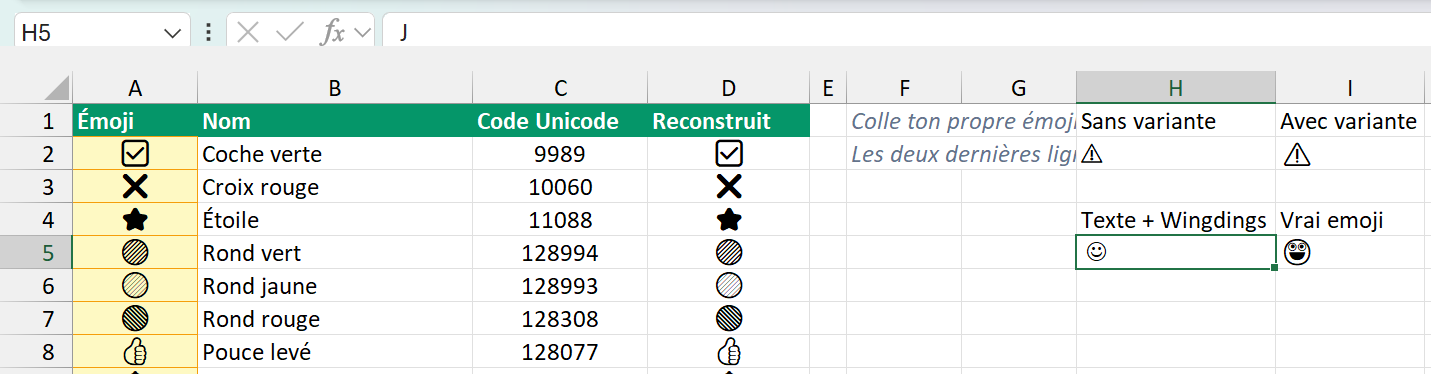Select the grinning emoji under Vrai emoji
The image size is (1431, 374).
[x=1296, y=253]
